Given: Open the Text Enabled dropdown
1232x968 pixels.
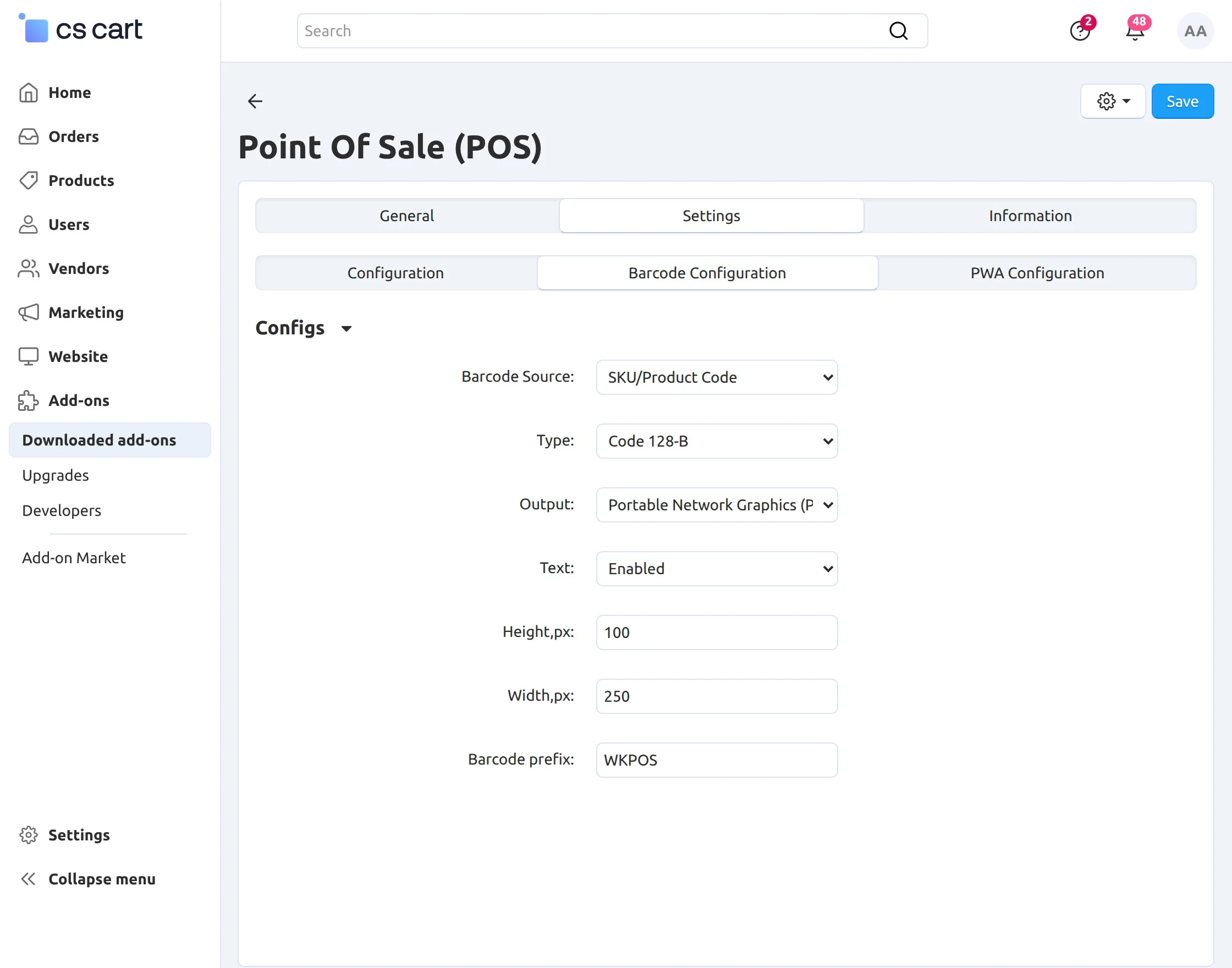Looking at the screenshot, I should coord(716,569).
